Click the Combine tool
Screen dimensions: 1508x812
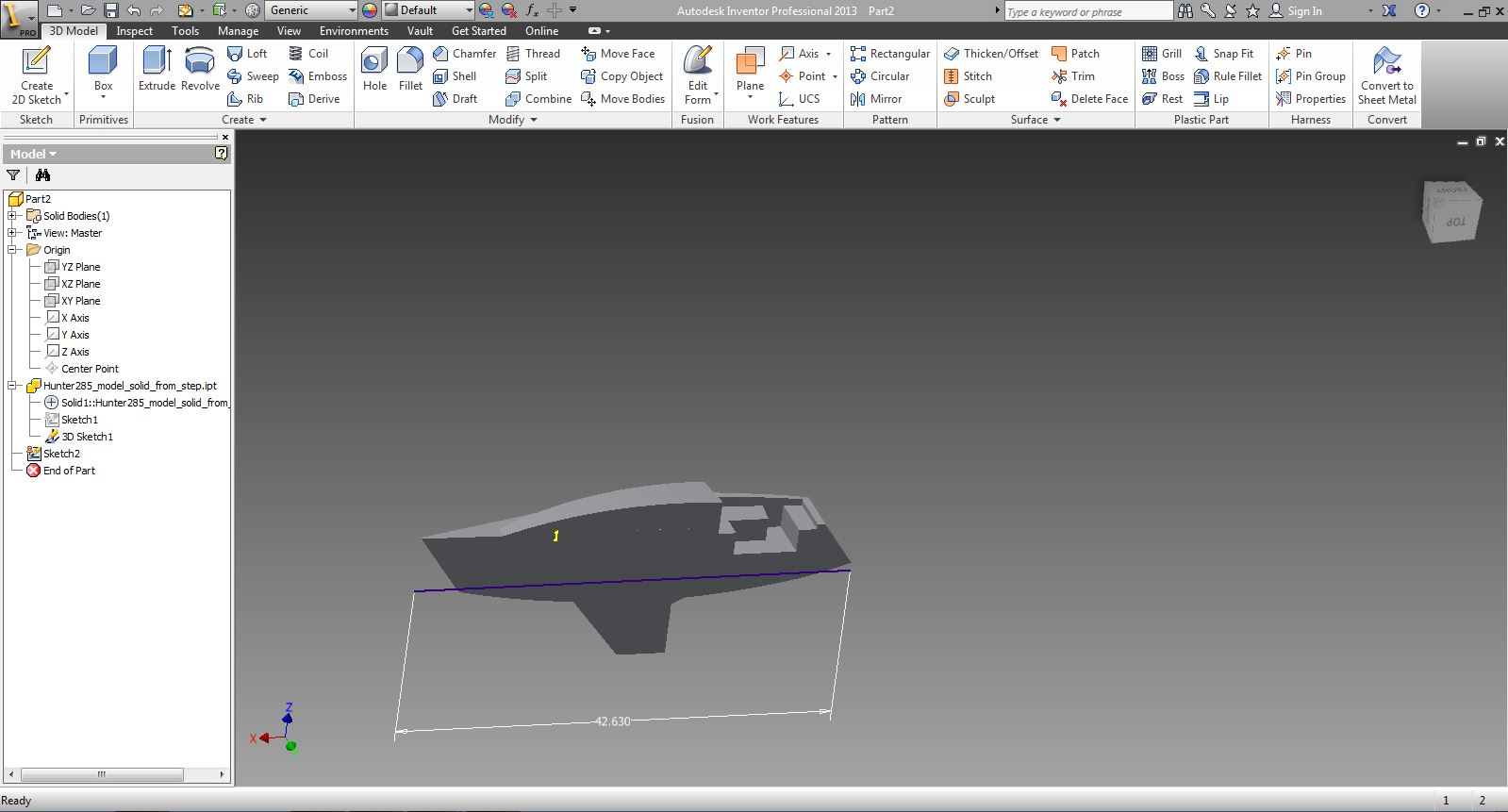(539, 99)
